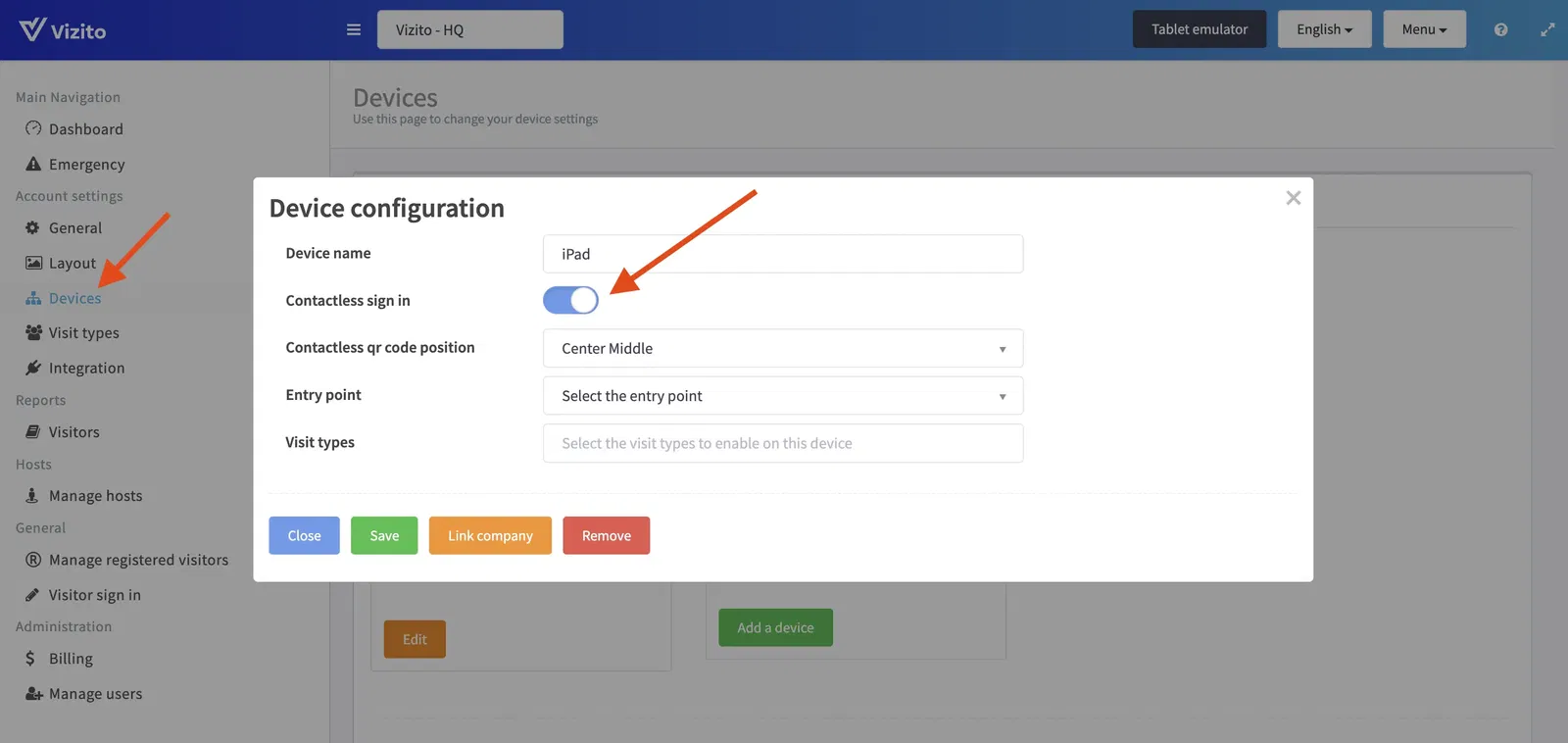Click the Link company button
The image size is (1568, 743).
[x=490, y=535]
